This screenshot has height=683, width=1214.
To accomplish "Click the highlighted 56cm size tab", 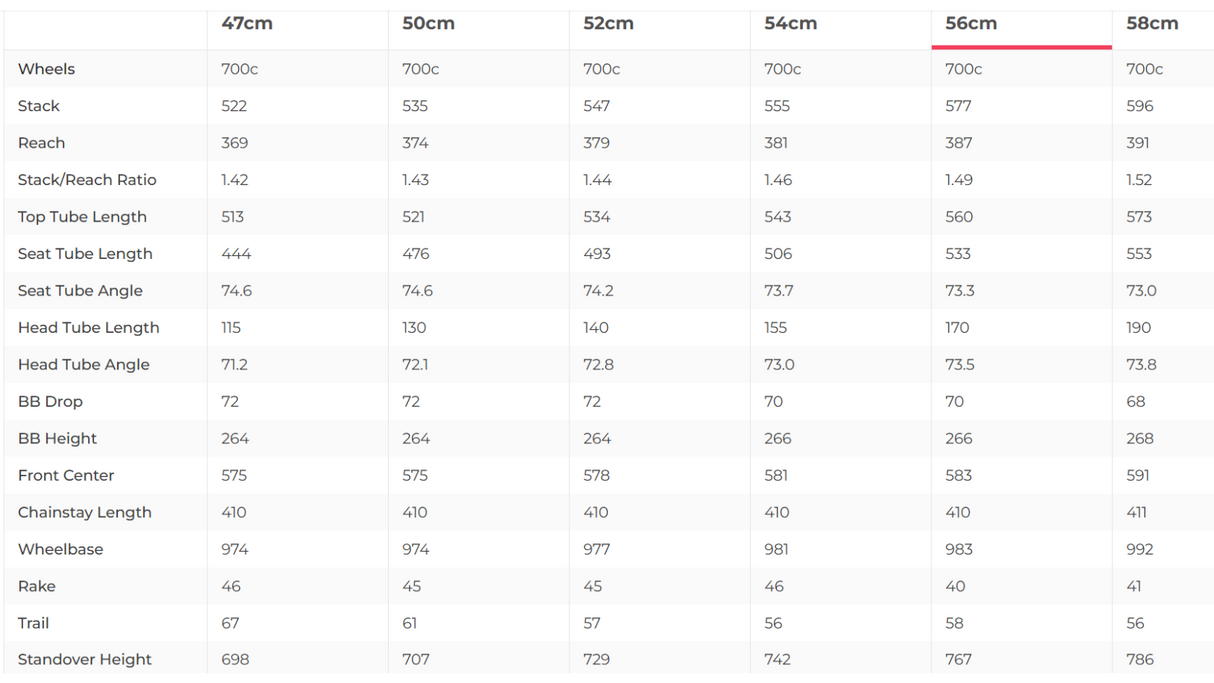I will [971, 24].
